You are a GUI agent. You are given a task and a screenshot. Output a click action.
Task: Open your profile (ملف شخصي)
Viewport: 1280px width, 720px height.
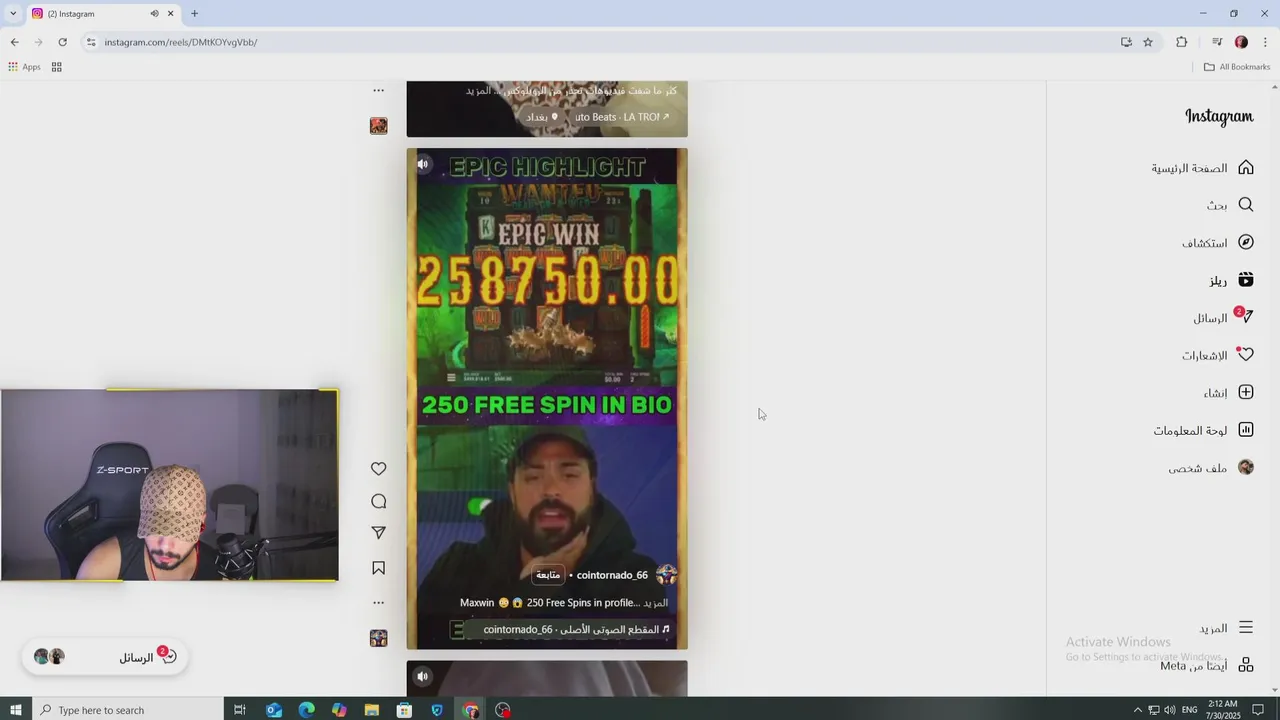pyautogui.click(x=1210, y=468)
